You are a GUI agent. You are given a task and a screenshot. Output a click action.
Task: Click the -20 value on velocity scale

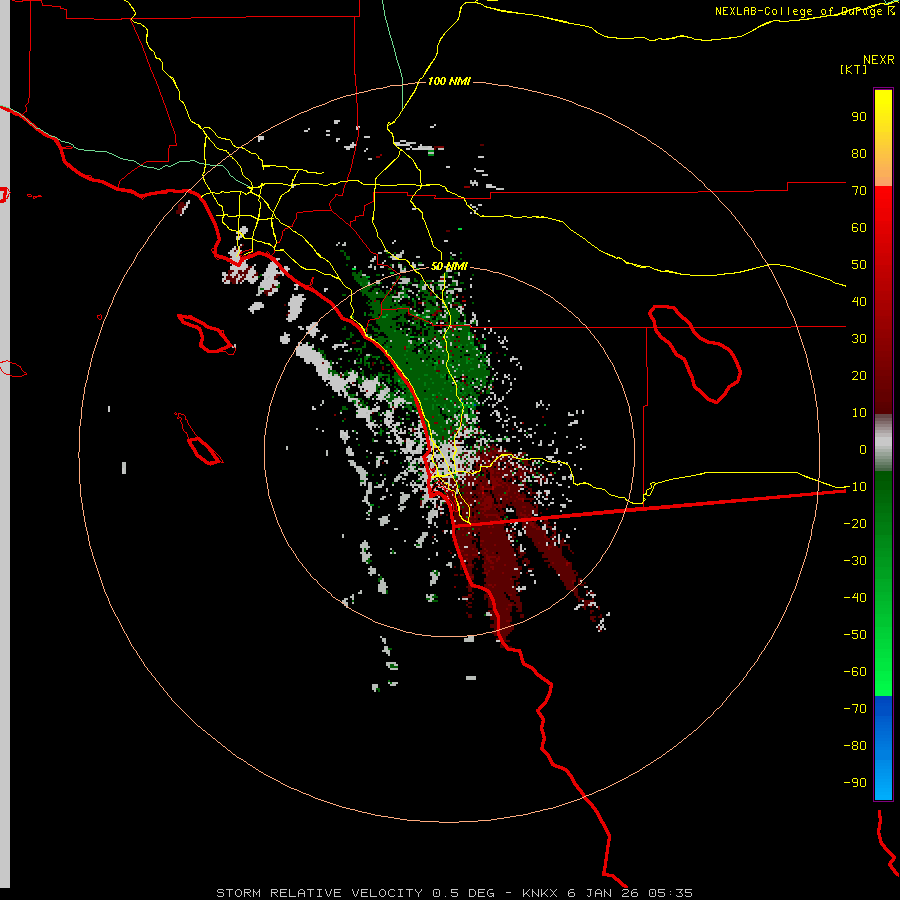pos(855,523)
